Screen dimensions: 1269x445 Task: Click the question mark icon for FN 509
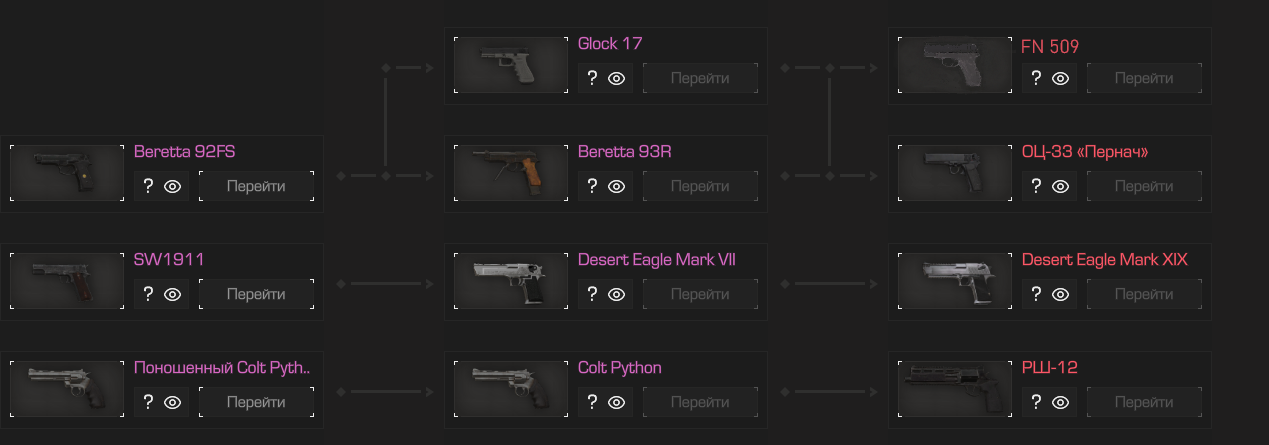1036,78
